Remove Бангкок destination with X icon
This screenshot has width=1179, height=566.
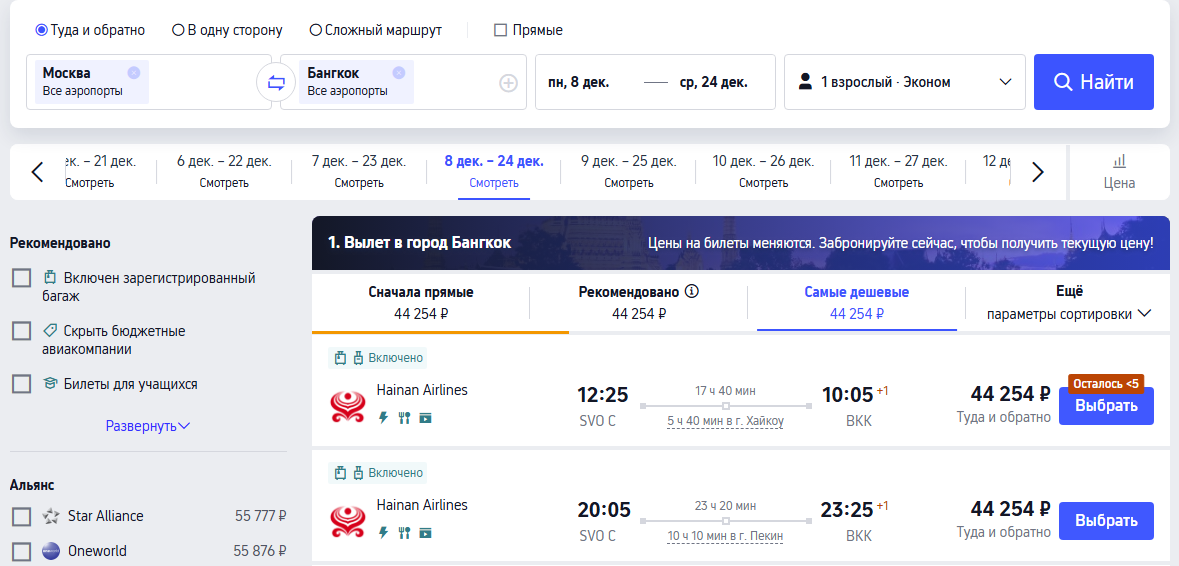click(399, 73)
